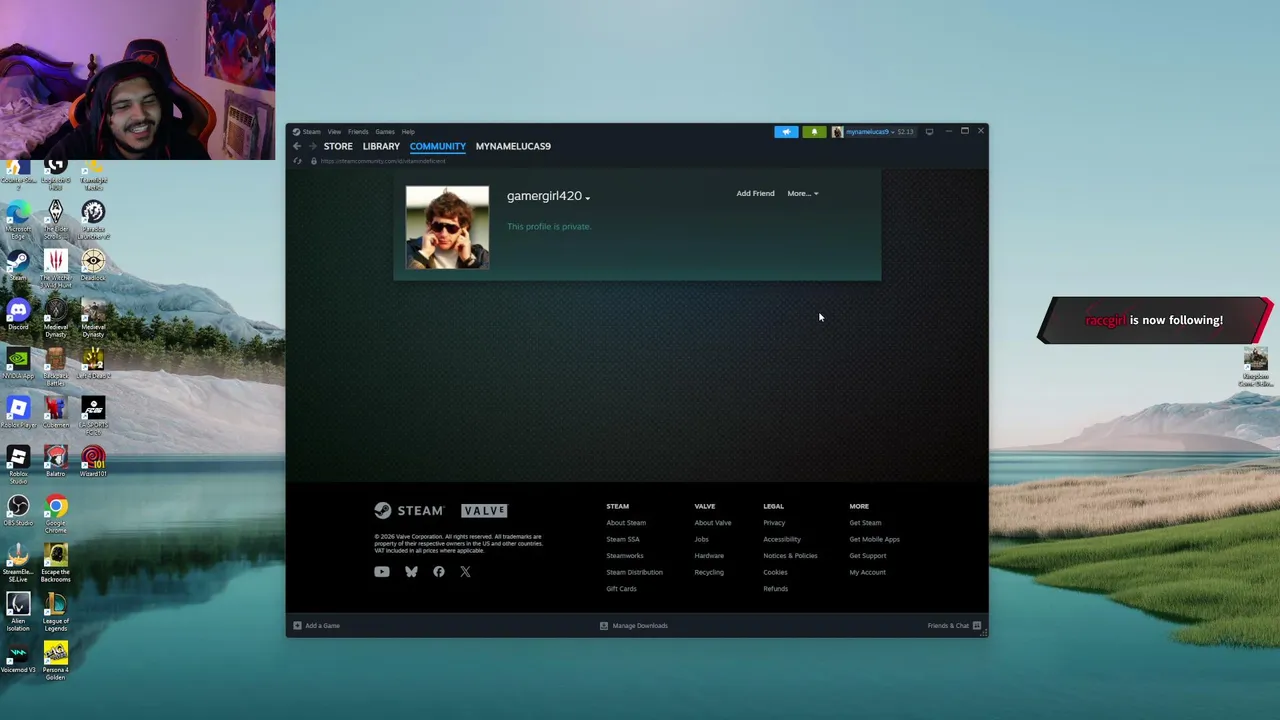Open League of Legends desktop shortcut
This screenshot has width=1280, height=720.
coord(56,612)
